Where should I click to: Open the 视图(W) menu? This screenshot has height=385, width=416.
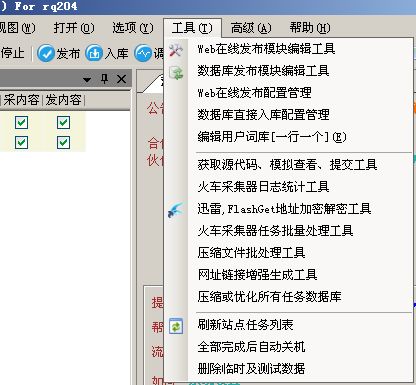(x=17, y=28)
